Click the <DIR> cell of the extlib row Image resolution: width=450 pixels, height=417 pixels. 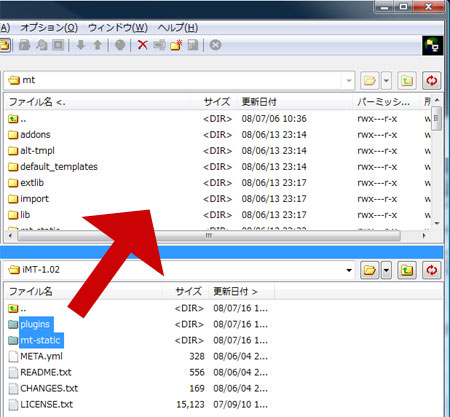point(217,183)
